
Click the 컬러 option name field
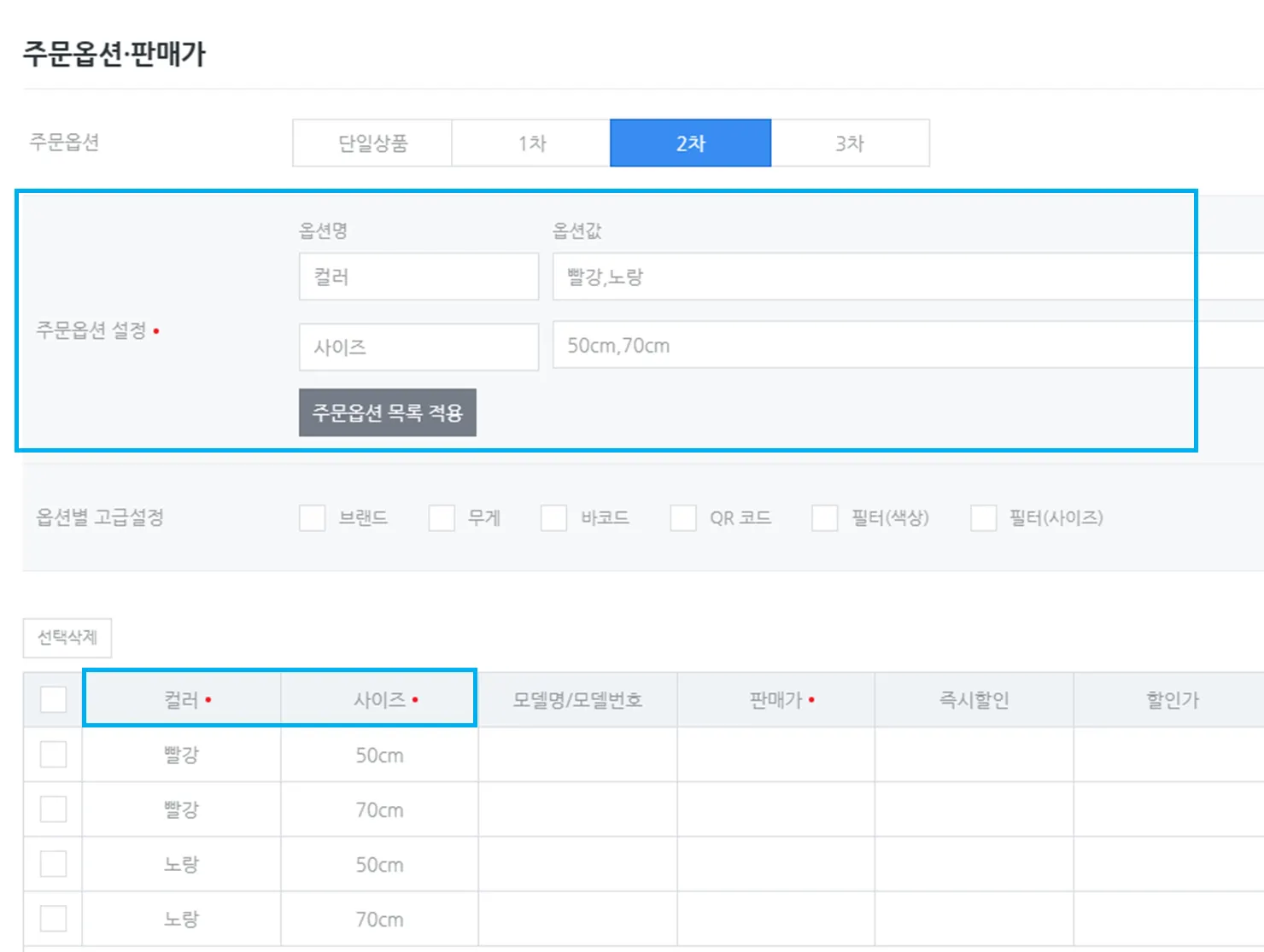(418, 277)
